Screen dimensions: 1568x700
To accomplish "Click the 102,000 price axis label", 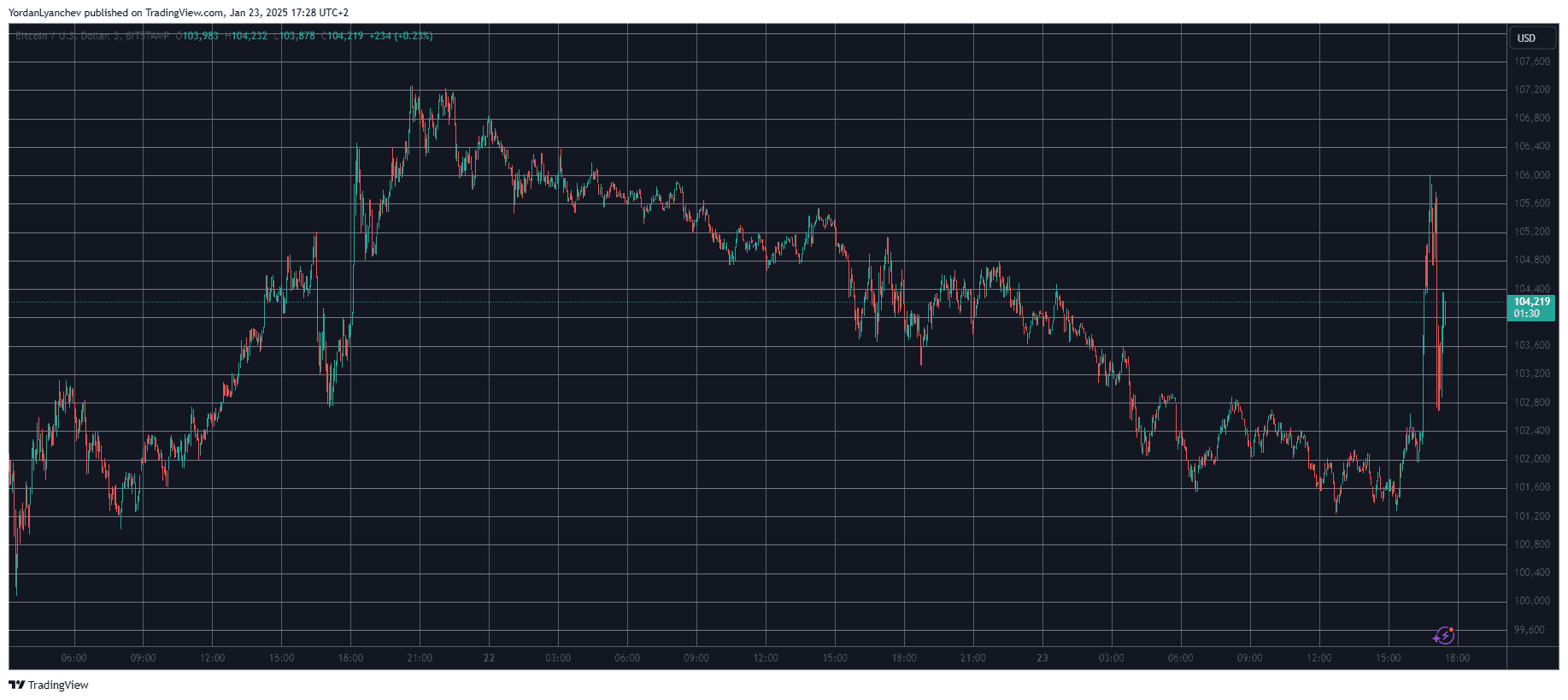I will pyautogui.click(x=1532, y=459).
